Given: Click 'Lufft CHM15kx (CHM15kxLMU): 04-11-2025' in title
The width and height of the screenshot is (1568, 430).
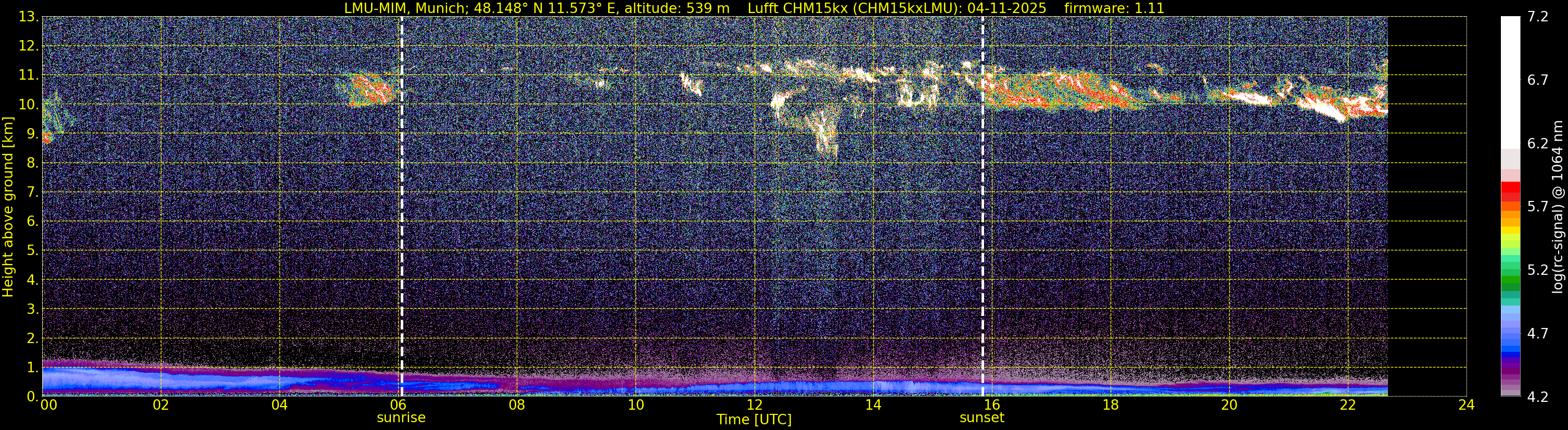Looking at the screenshot, I should point(897,8).
